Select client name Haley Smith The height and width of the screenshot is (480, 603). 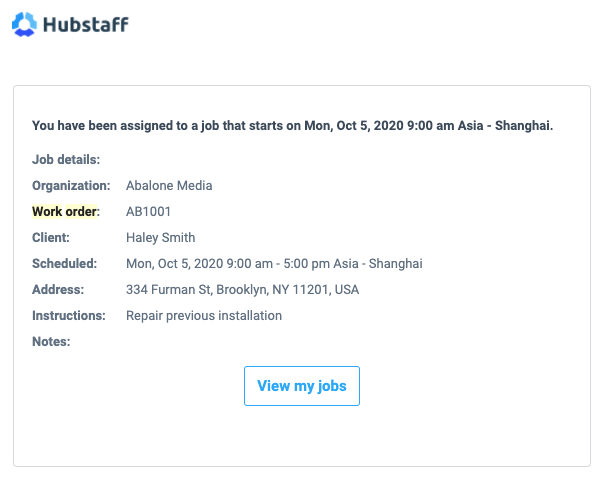click(161, 237)
